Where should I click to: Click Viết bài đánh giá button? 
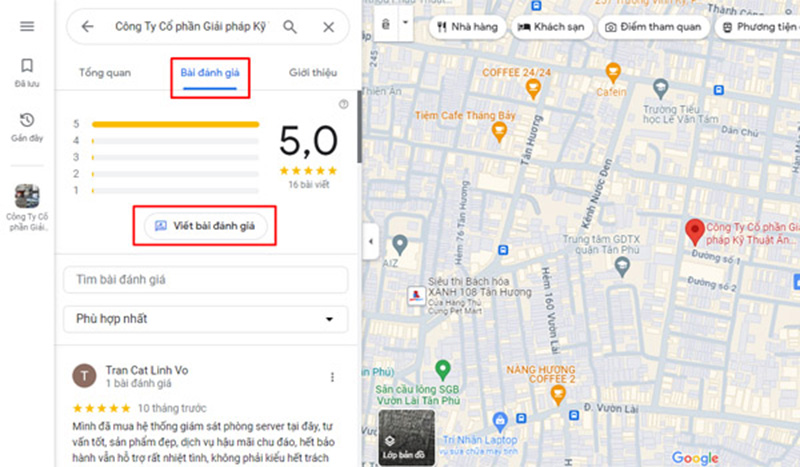(205, 226)
